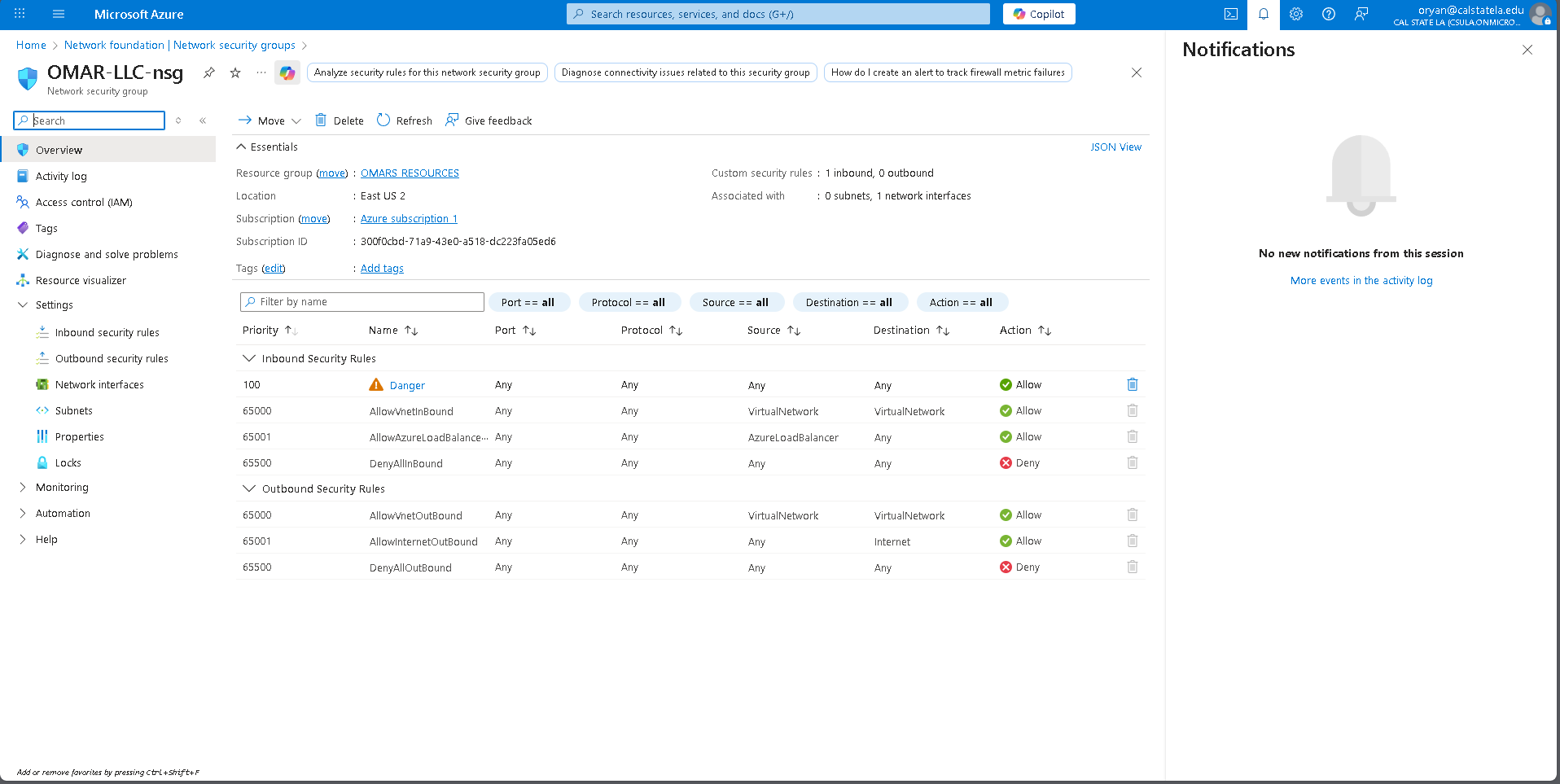
Task: Open the Azure subscription 1 link
Action: (409, 218)
